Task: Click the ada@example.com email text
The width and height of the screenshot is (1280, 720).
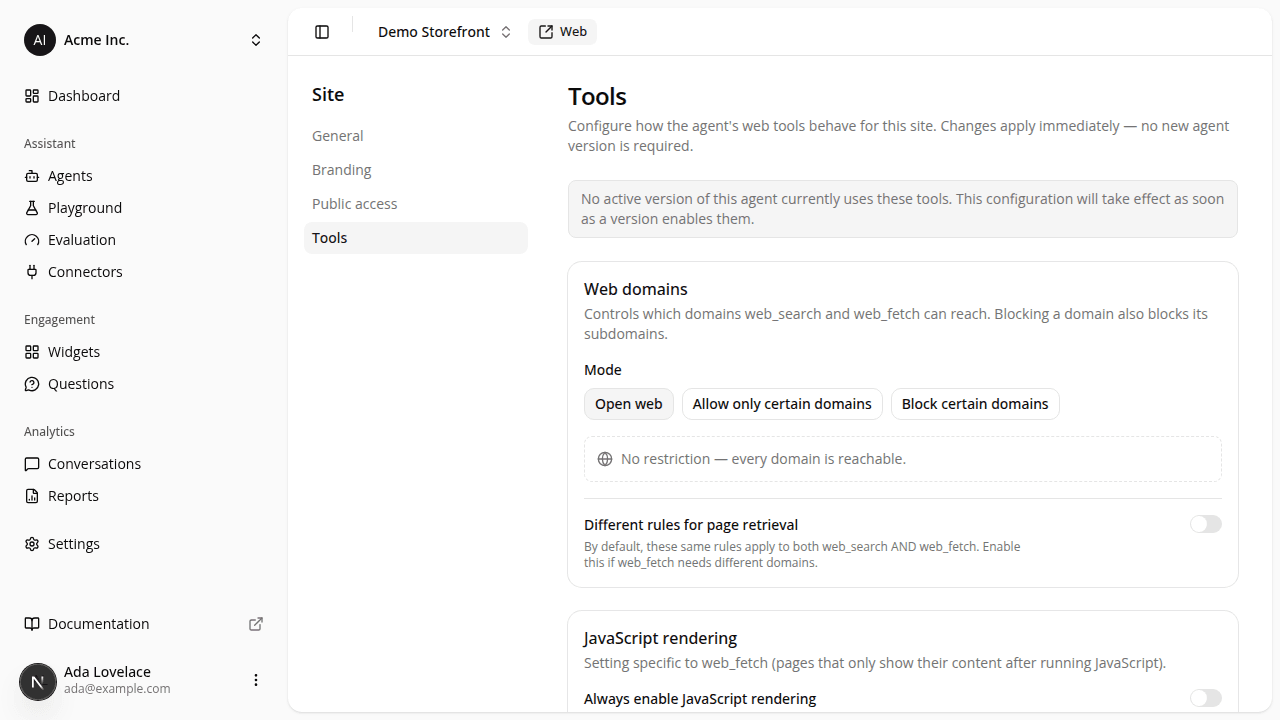Action: pyautogui.click(x=117, y=689)
